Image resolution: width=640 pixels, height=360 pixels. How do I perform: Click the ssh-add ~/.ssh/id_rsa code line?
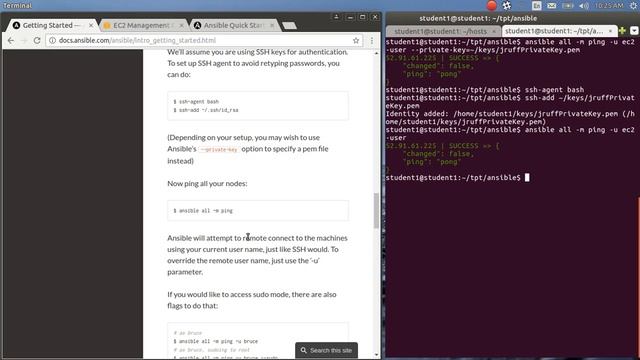(x=206, y=110)
